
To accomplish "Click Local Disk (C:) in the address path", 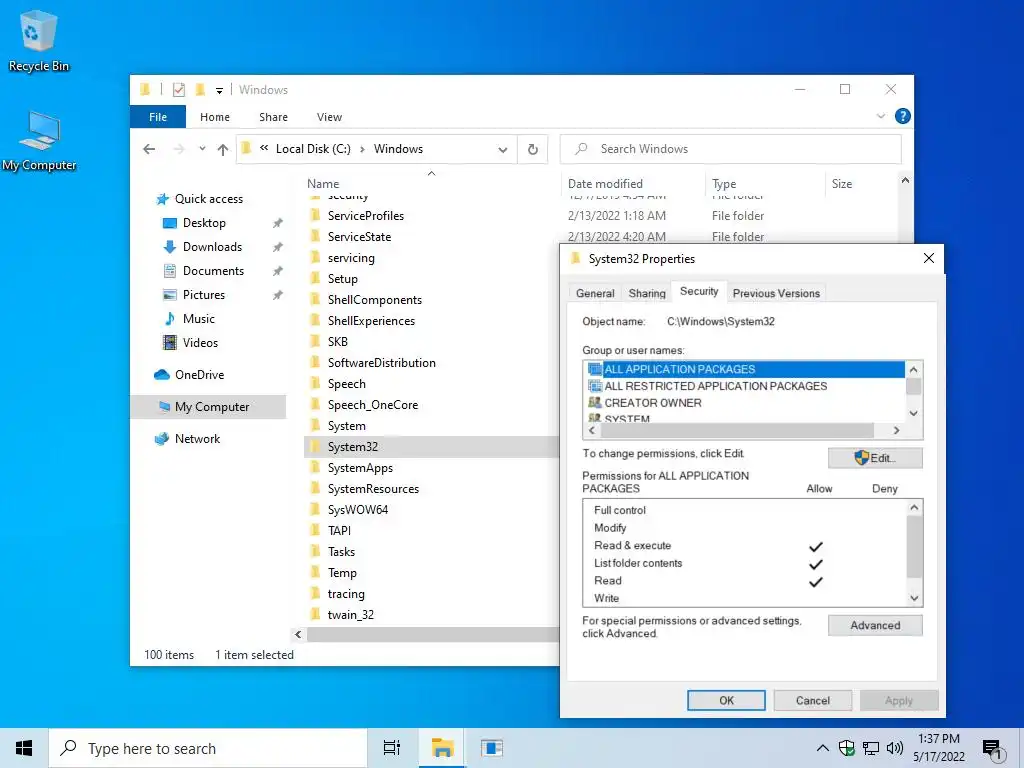I will 313,149.
